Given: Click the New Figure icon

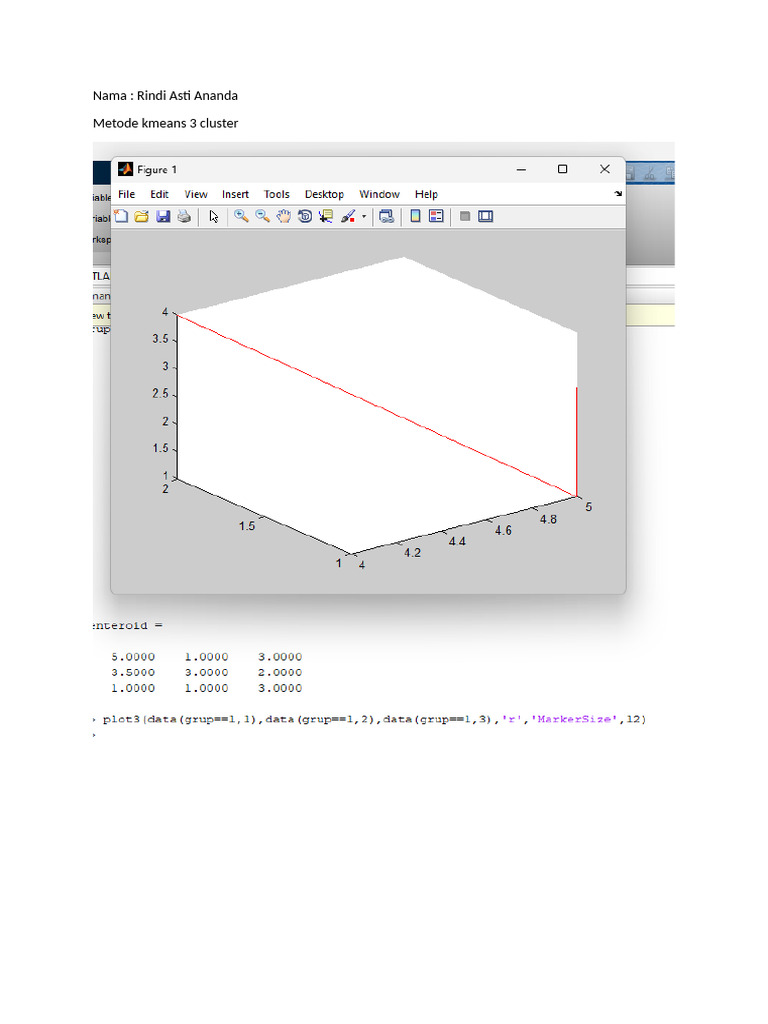Looking at the screenshot, I should (122, 216).
